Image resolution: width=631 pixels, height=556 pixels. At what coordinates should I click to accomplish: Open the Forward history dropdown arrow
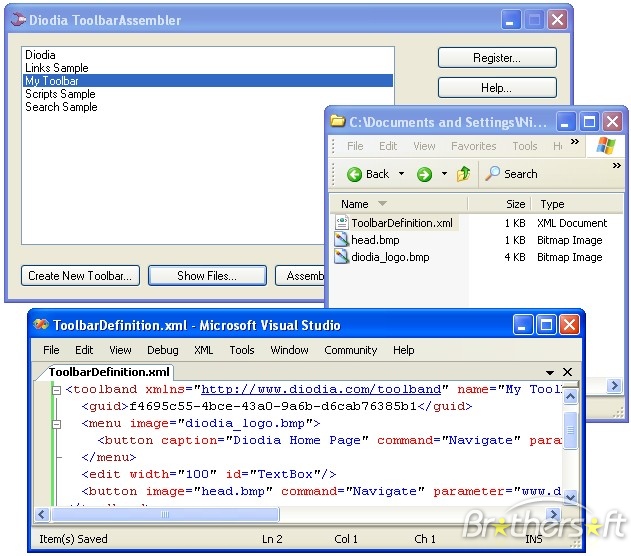[x=444, y=174]
